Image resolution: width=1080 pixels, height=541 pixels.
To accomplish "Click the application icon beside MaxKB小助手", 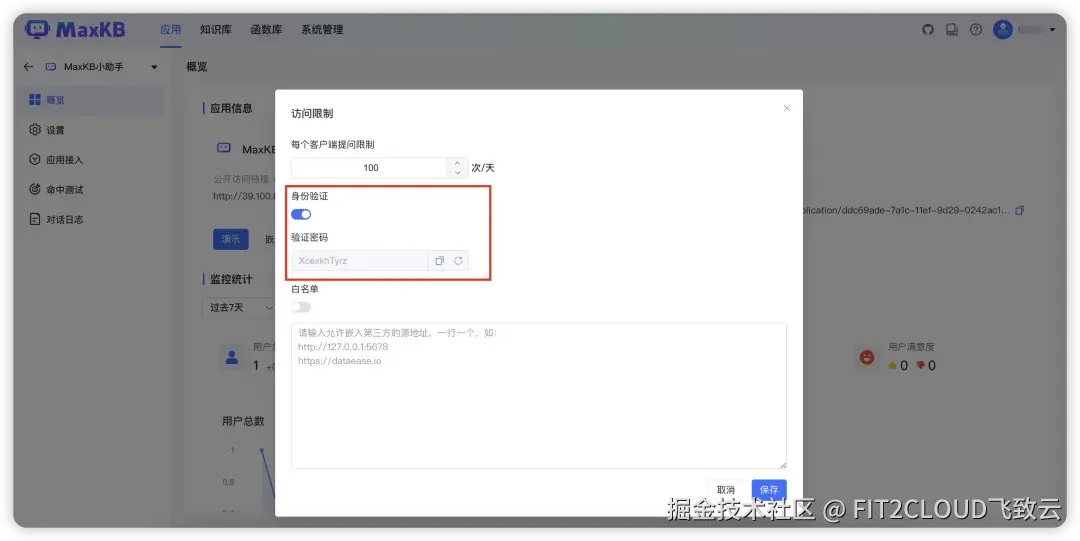I will click(50, 67).
